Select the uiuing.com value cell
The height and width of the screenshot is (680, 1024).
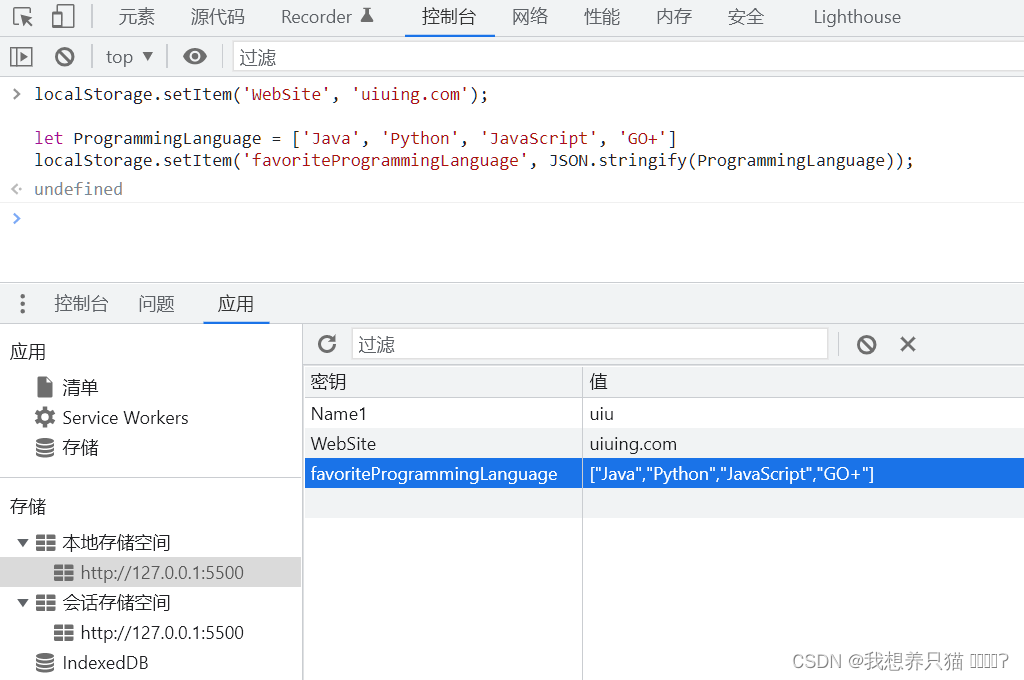click(803, 444)
